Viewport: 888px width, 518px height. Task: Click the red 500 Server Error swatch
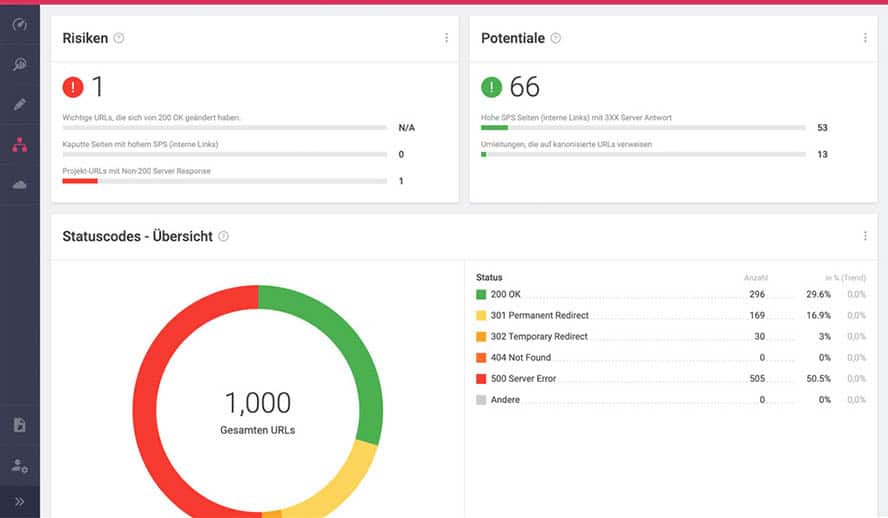click(481, 379)
